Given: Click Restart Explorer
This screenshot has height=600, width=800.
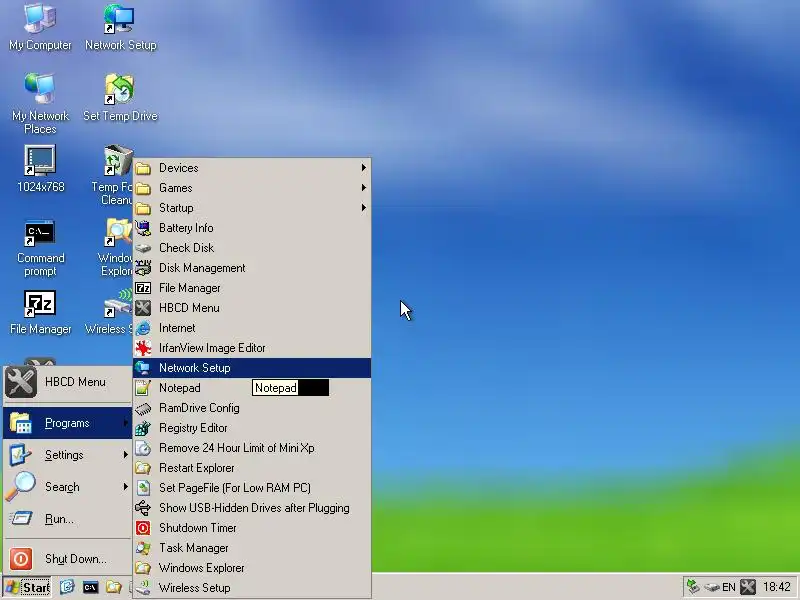Looking at the screenshot, I should point(252,468).
